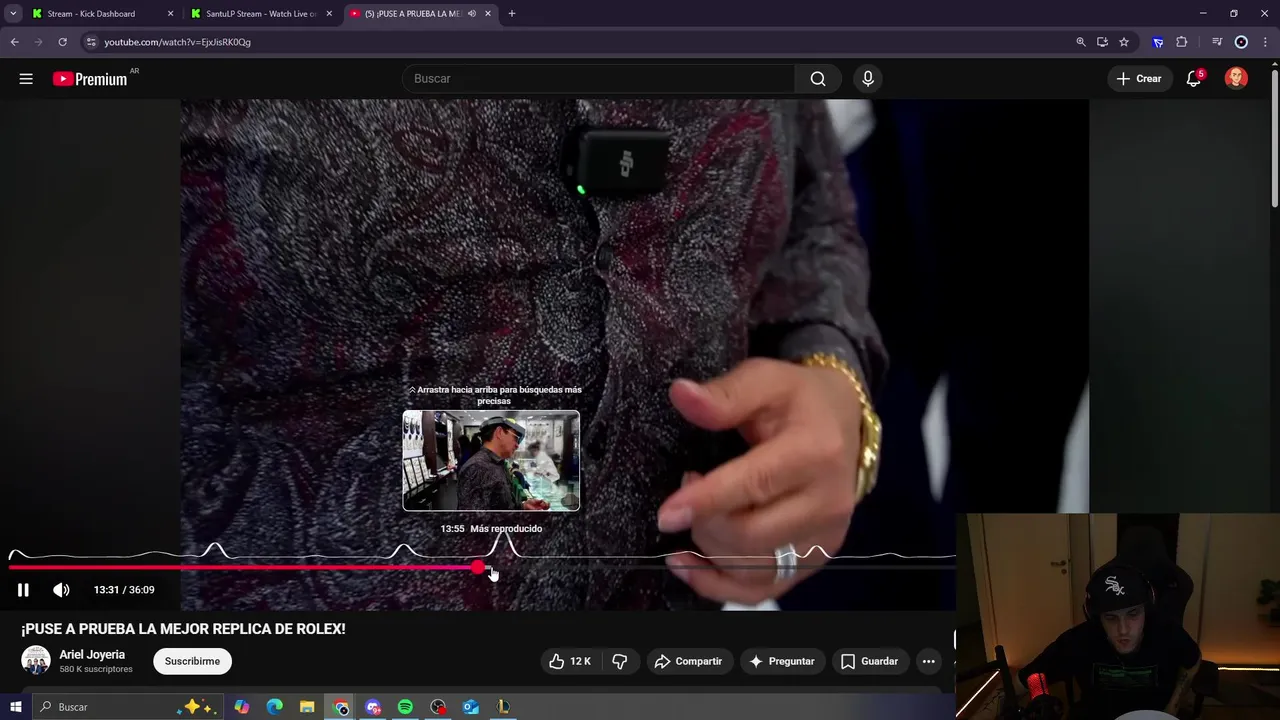Open League of Legends from the taskbar
The width and height of the screenshot is (1280, 720).
504,707
